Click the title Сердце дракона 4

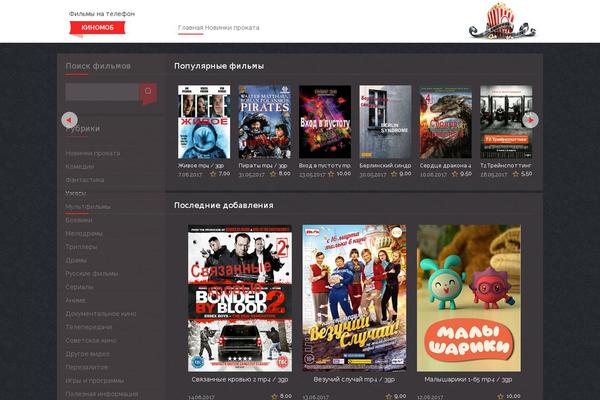(x=445, y=166)
